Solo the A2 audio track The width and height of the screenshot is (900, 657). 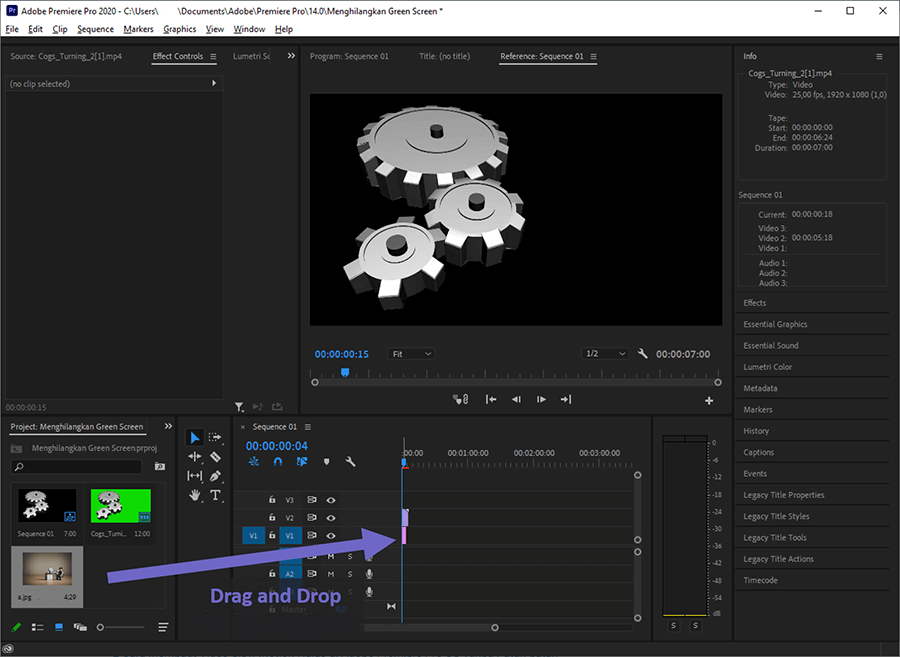coord(350,574)
